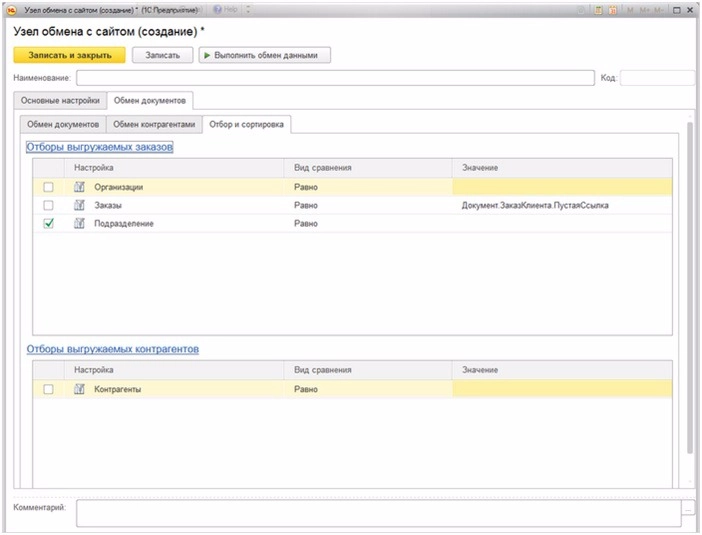The image size is (702, 535).
Task: Click the filter icon beside Заказы
Action: [x=79, y=205]
